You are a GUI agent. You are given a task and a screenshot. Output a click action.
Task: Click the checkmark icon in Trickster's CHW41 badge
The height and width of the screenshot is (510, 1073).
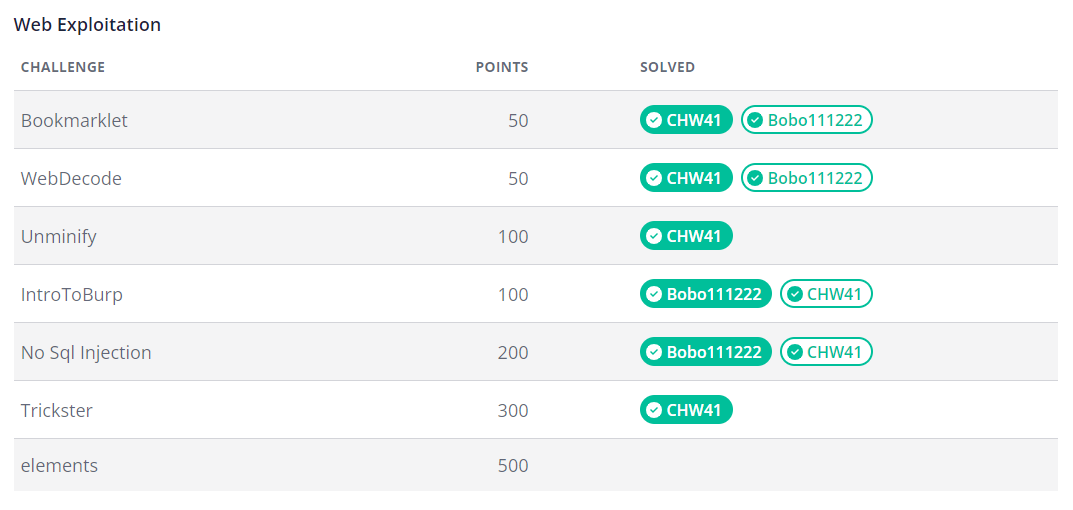pos(654,410)
